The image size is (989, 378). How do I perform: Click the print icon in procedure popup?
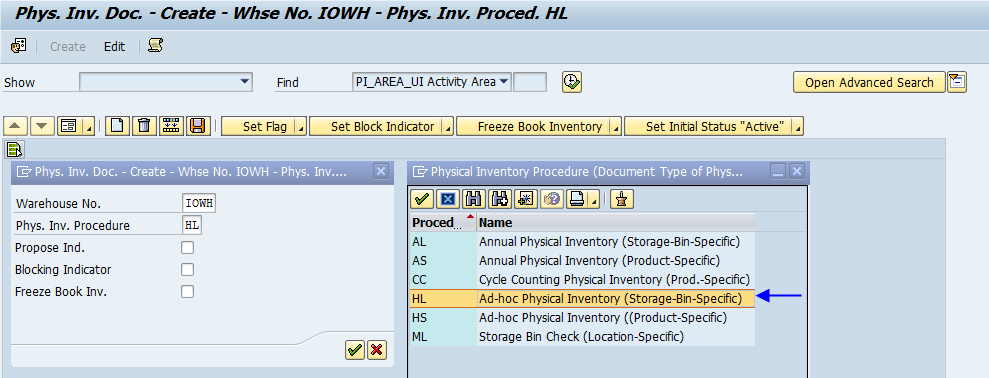(576, 199)
